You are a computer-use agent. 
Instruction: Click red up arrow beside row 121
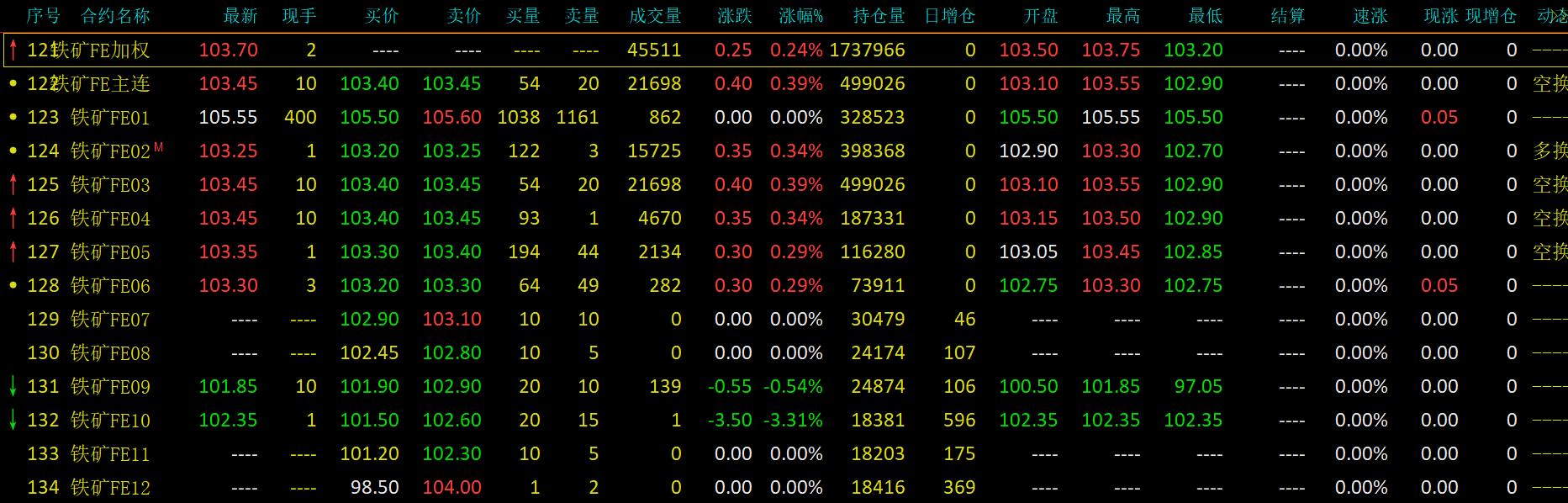pyautogui.click(x=13, y=50)
